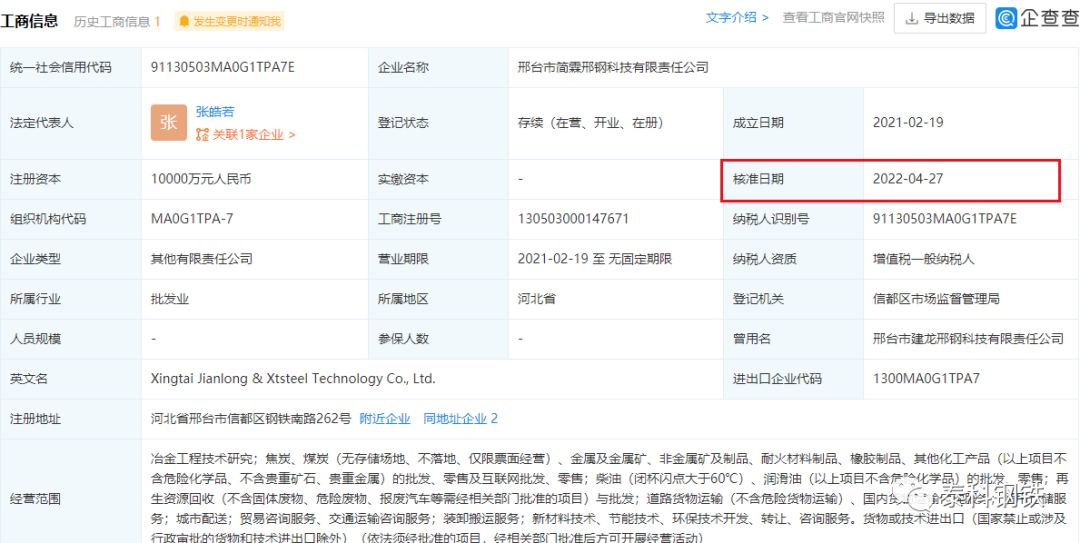Click the 工商注册号 value 130503000147671
Image resolution: width=1080 pixels, height=543 pixels.
point(573,219)
